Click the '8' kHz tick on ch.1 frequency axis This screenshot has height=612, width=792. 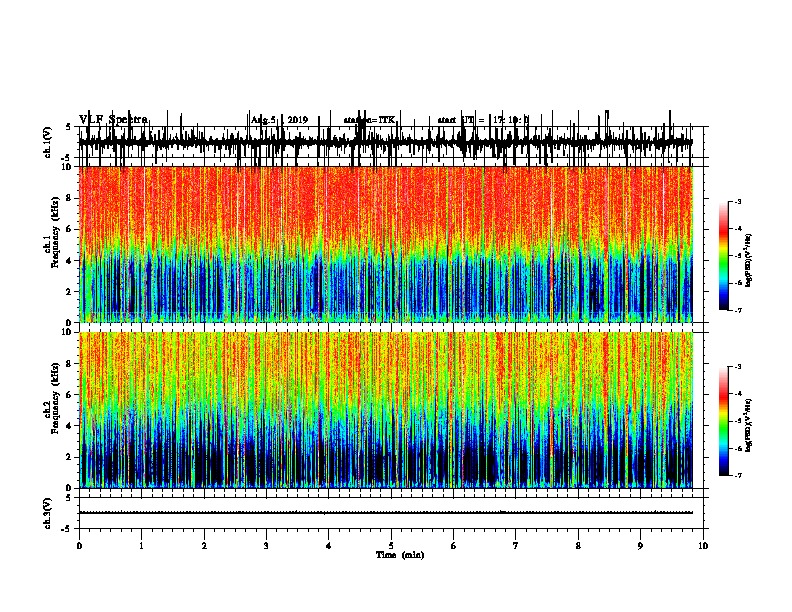coord(69,198)
